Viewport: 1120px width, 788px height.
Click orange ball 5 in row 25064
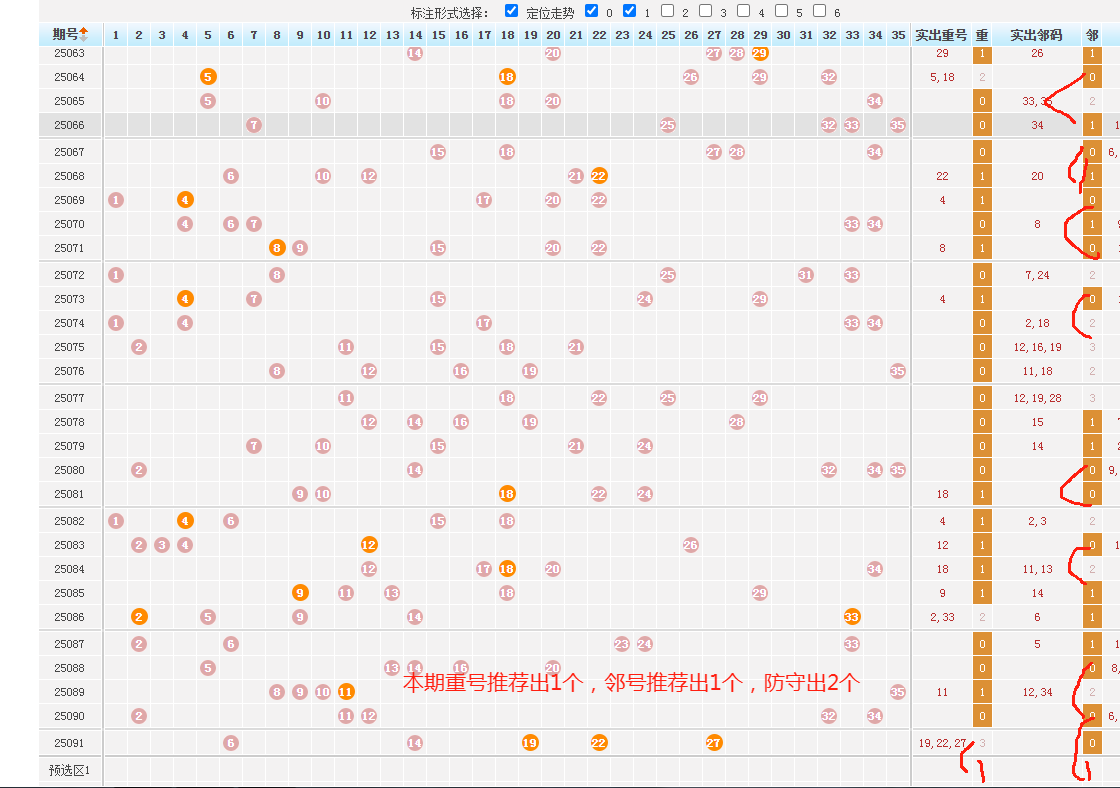coord(208,77)
